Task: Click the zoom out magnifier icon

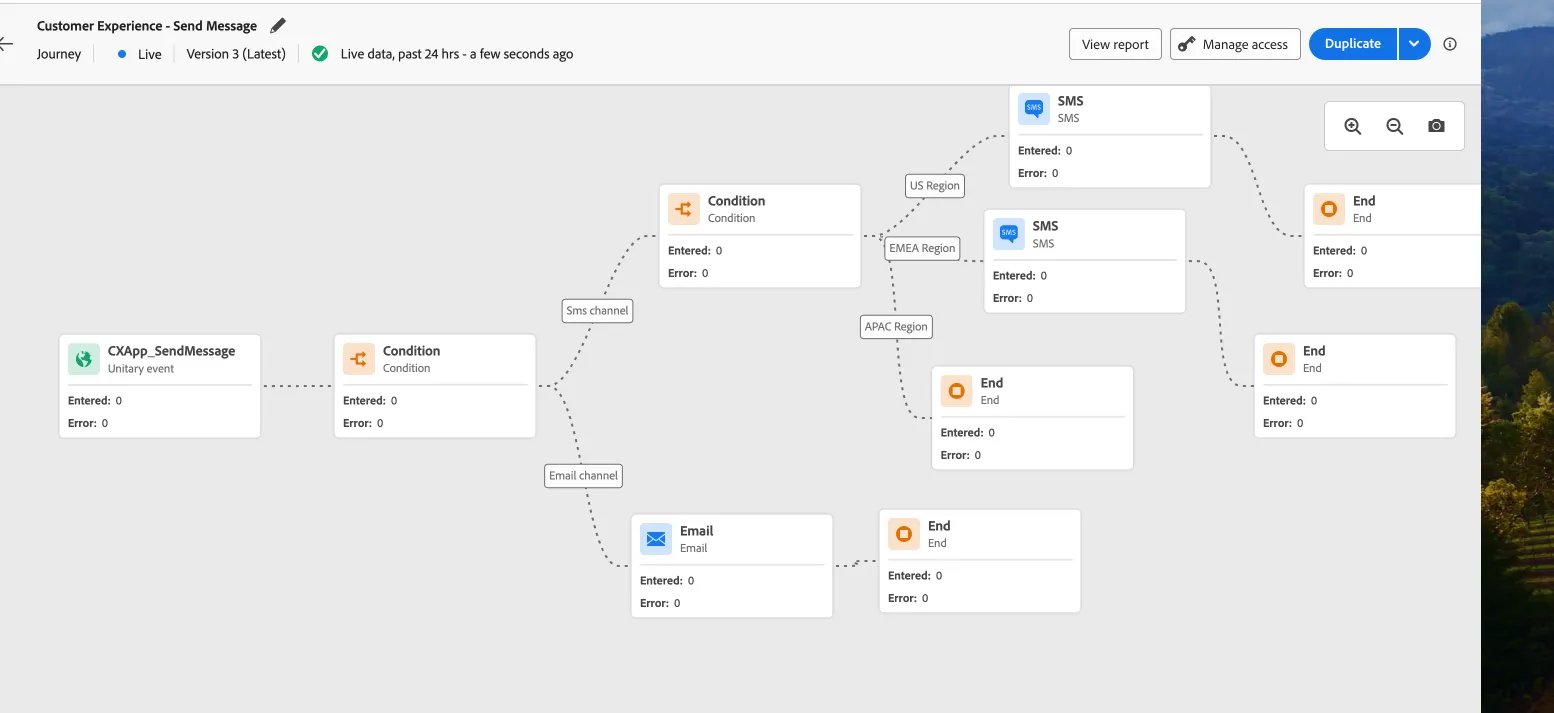Action: [x=1395, y=126]
